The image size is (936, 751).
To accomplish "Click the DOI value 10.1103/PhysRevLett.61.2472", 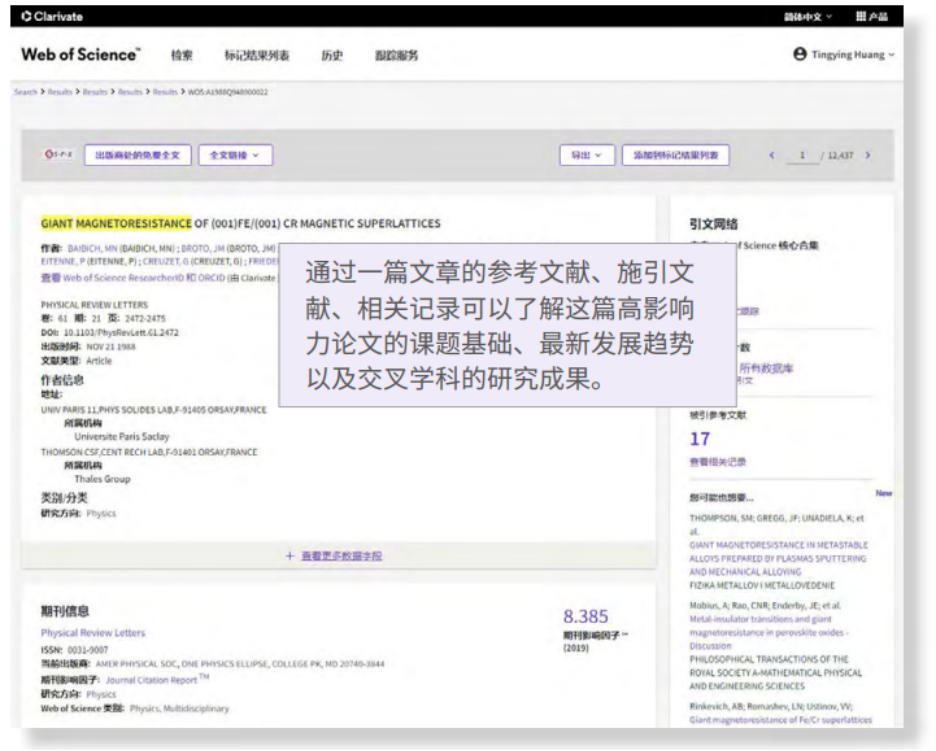I will [x=121, y=333].
